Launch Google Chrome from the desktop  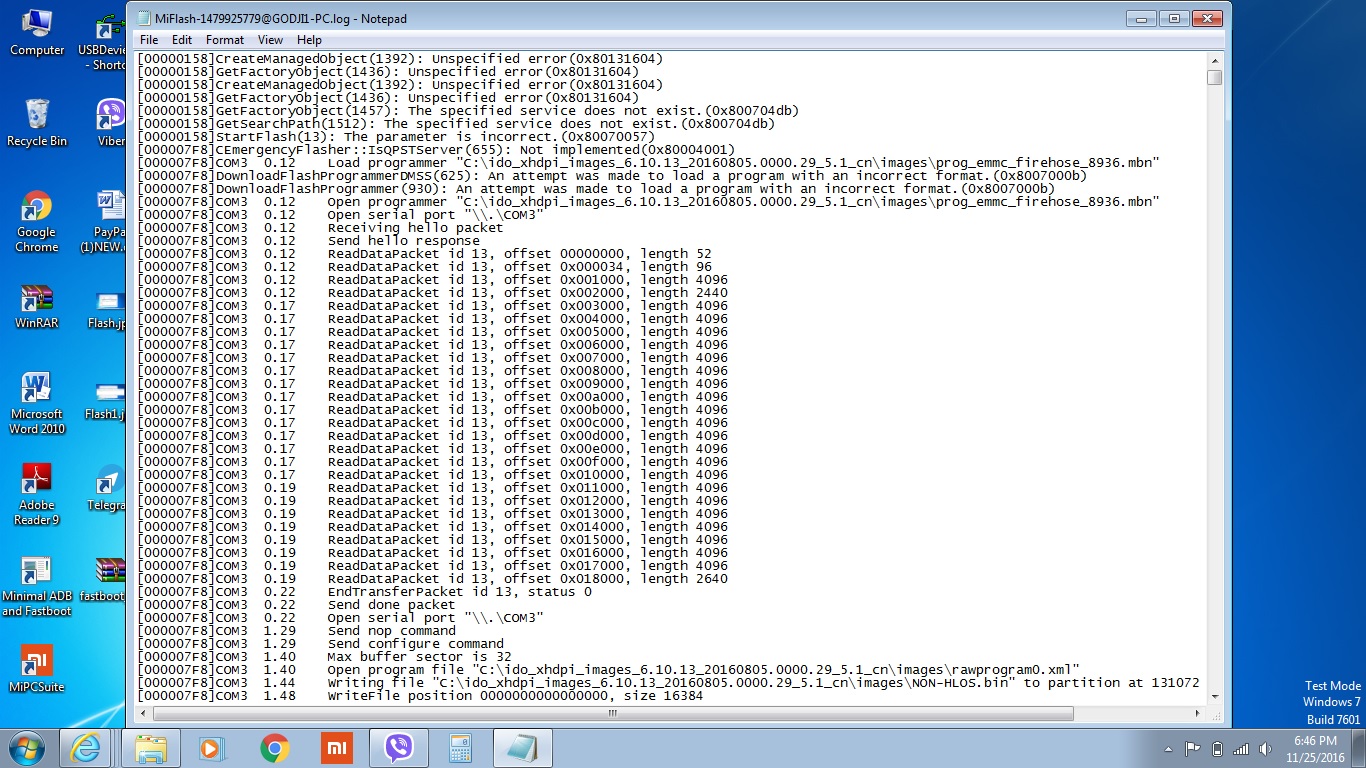(37, 222)
